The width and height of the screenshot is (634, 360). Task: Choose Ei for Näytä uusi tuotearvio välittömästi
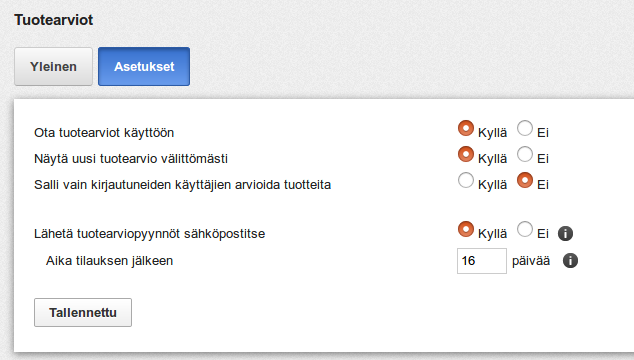[x=525, y=154]
